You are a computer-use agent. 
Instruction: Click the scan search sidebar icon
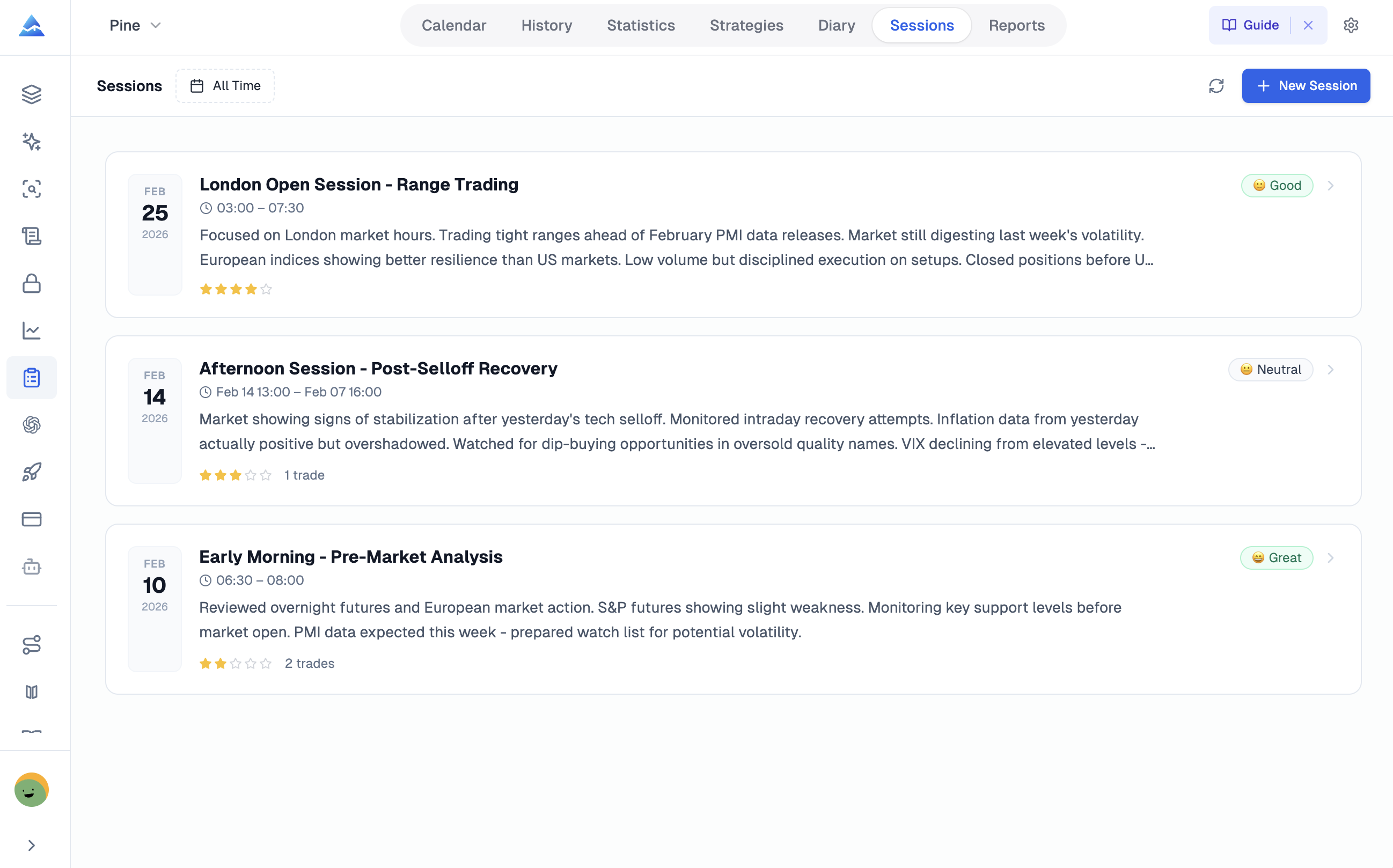pos(32,189)
